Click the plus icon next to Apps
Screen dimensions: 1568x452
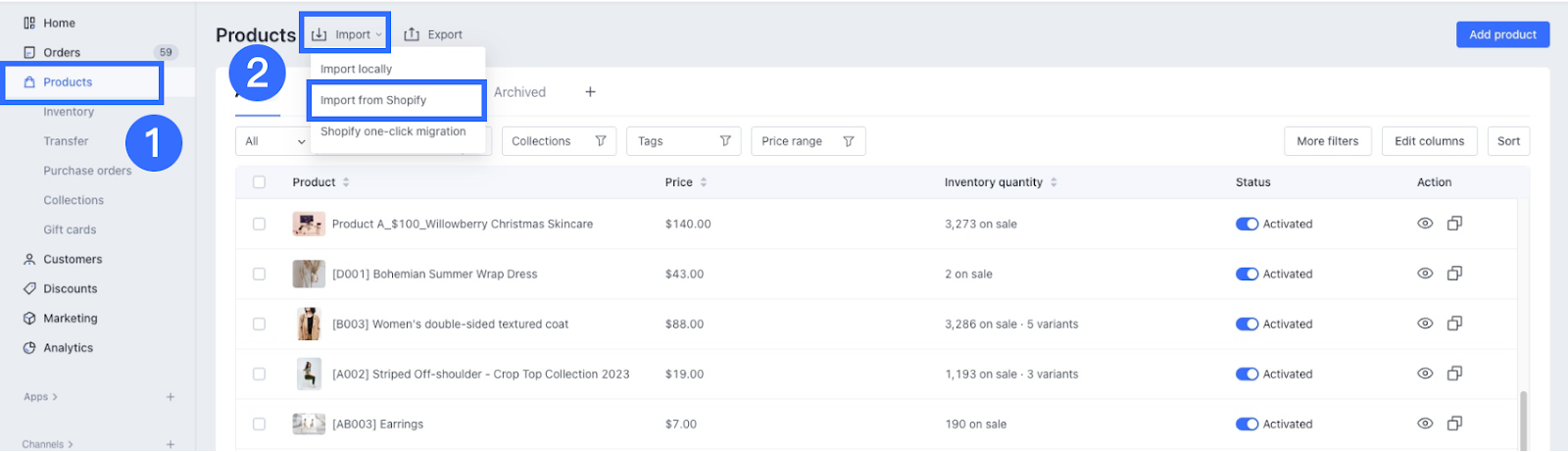[x=171, y=397]
